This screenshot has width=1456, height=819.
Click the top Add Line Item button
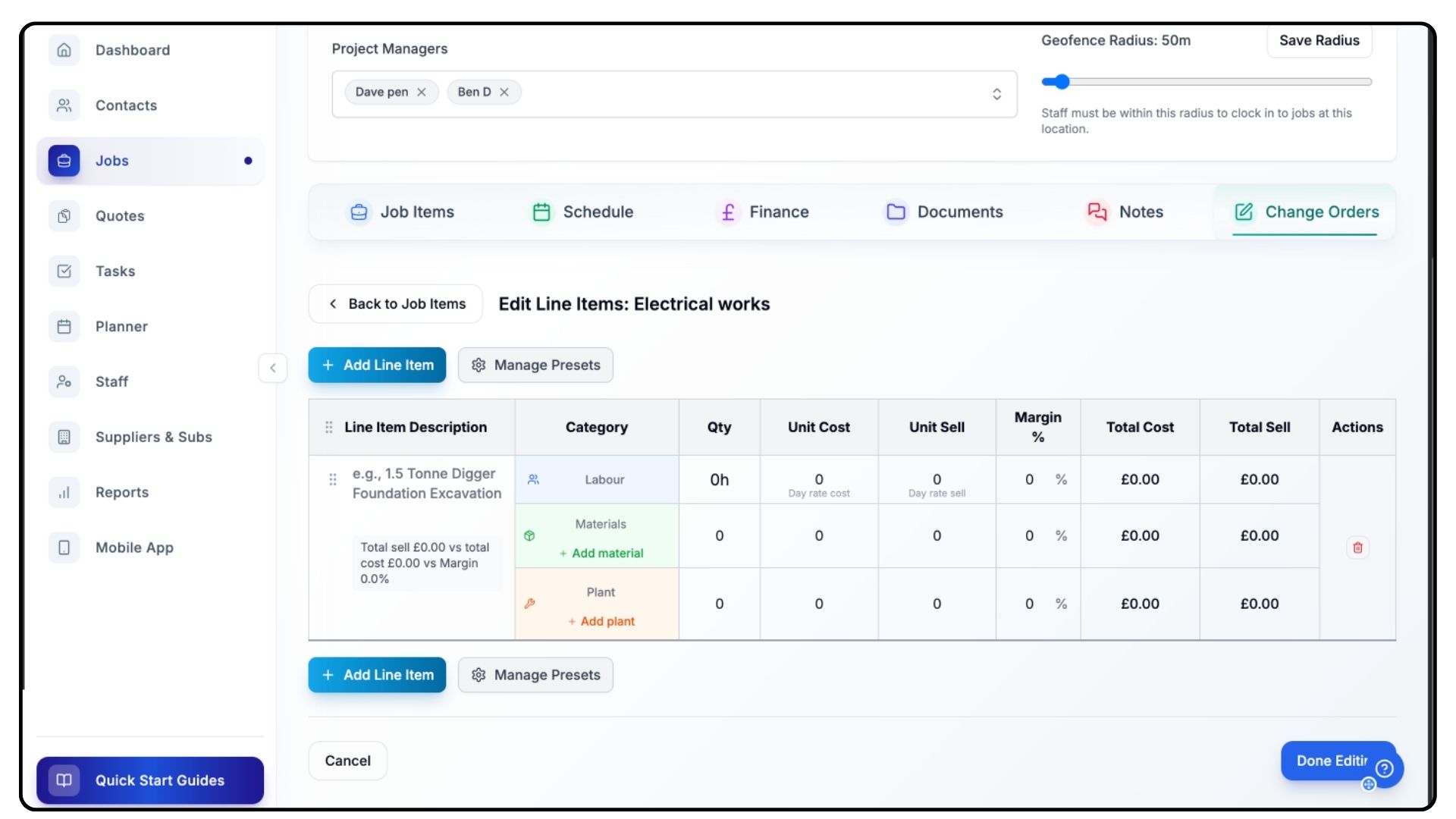(x=377, y=365)
